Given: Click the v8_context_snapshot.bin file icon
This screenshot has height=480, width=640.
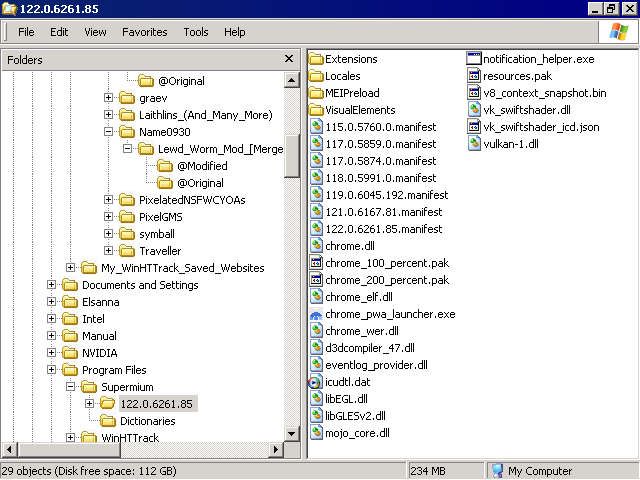Looking at the screenshot, I should coord(474,93).
